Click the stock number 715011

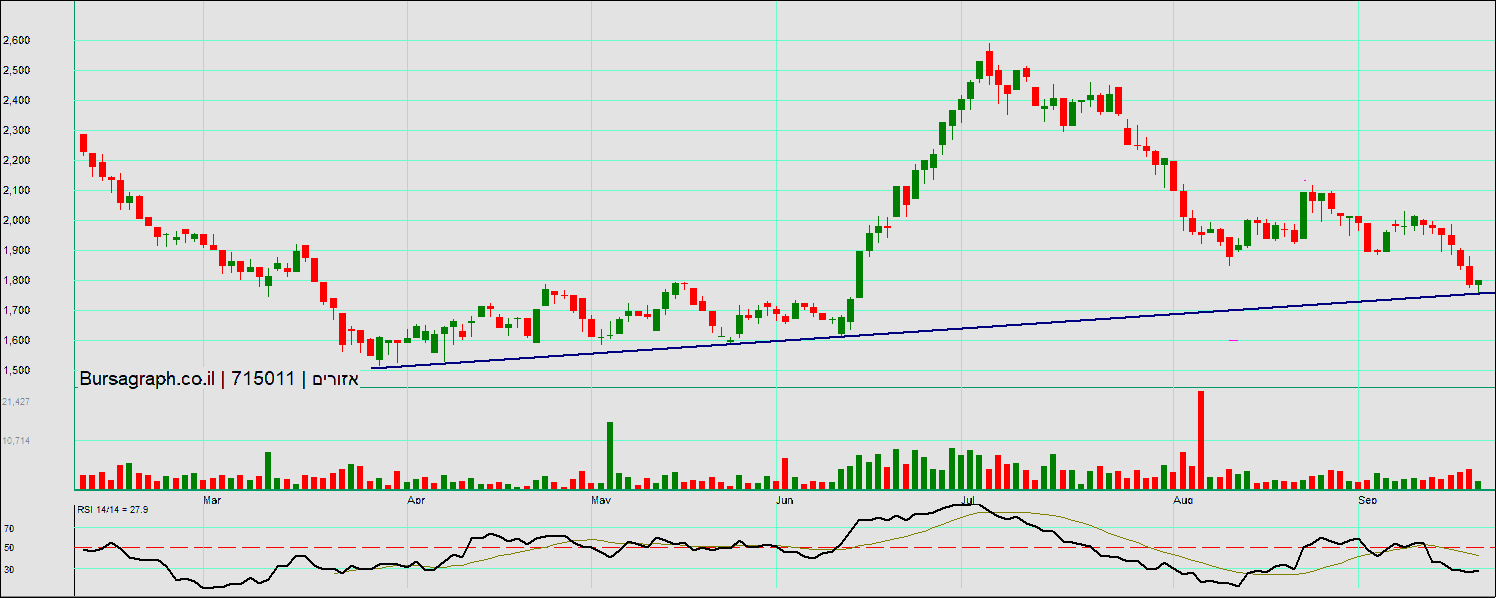tap(263, 379)
